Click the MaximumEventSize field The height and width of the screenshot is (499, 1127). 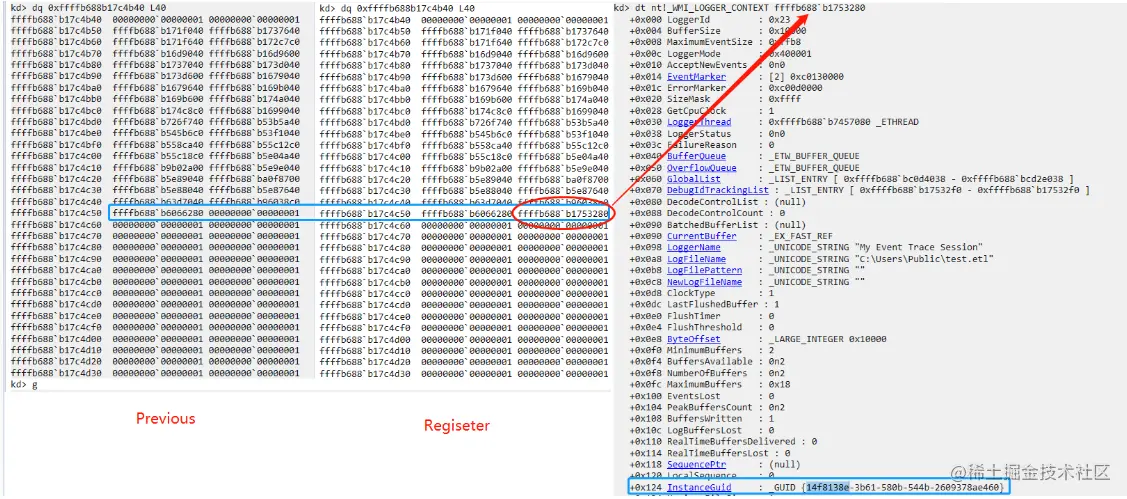pos(710,42)
